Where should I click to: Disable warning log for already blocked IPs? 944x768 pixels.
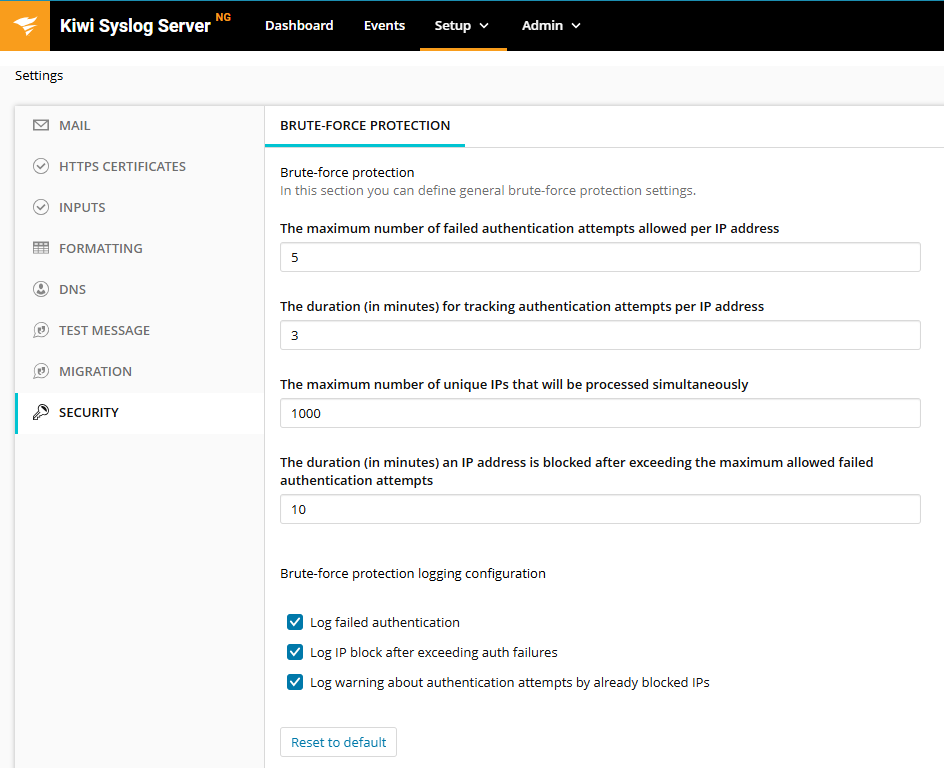pyautogui.click(x=295, y=682)
